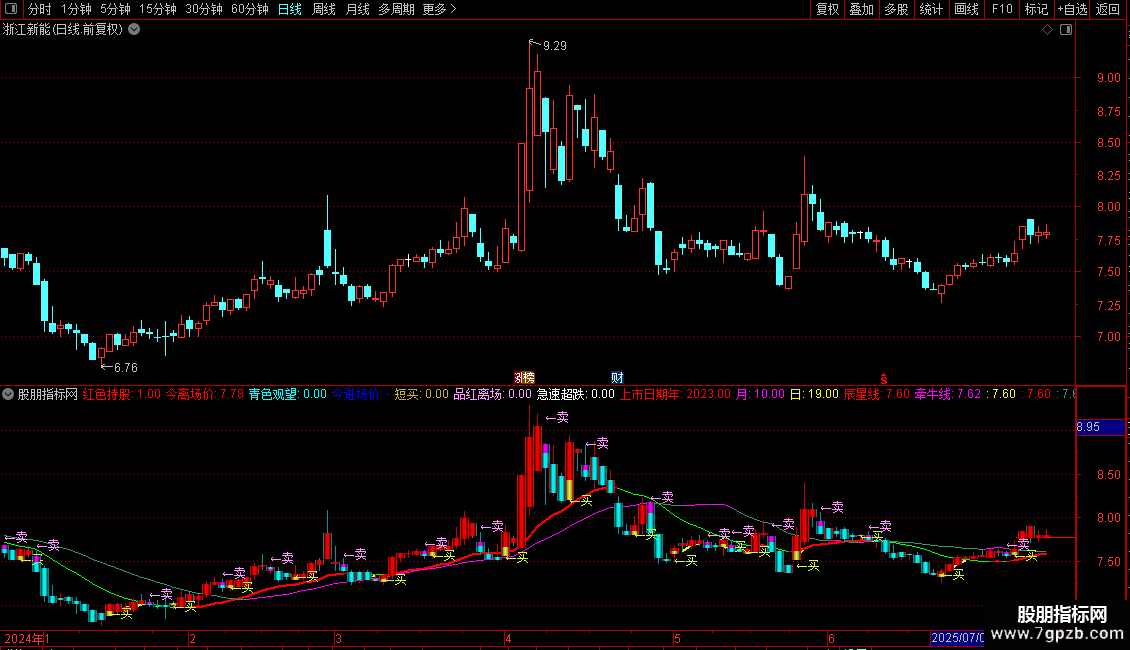Click the 统计 statistics button

(x=931, y=9)
